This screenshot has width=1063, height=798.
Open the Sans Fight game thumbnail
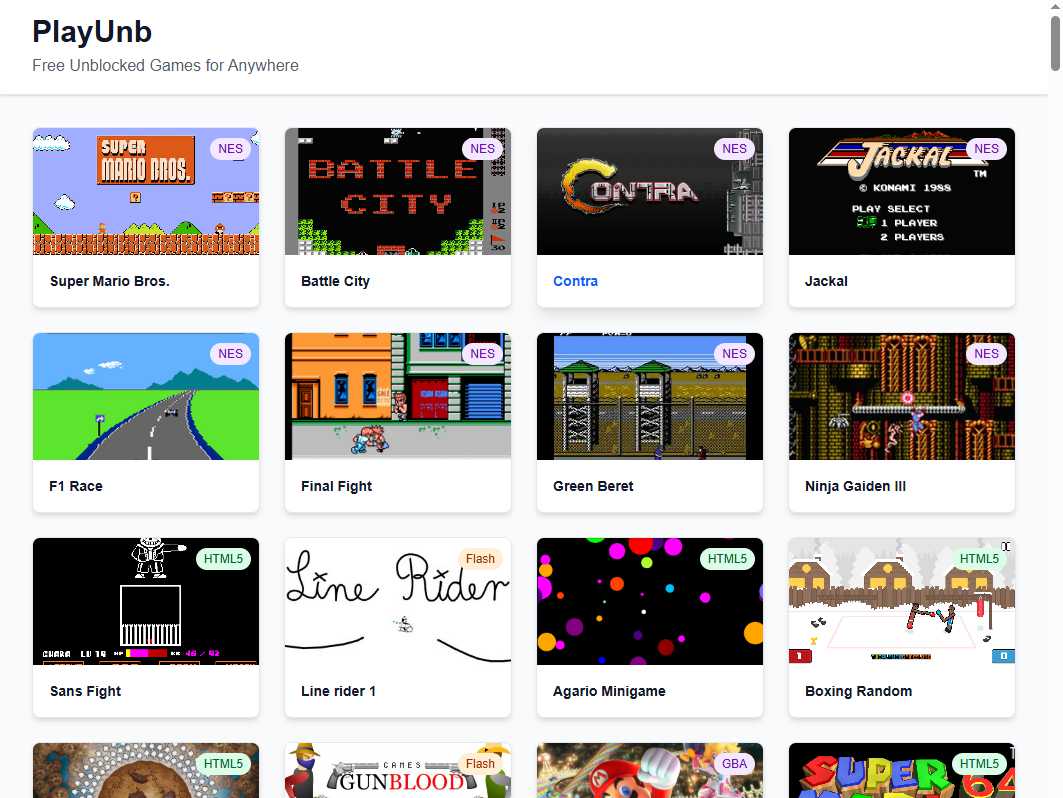point(146,601)
